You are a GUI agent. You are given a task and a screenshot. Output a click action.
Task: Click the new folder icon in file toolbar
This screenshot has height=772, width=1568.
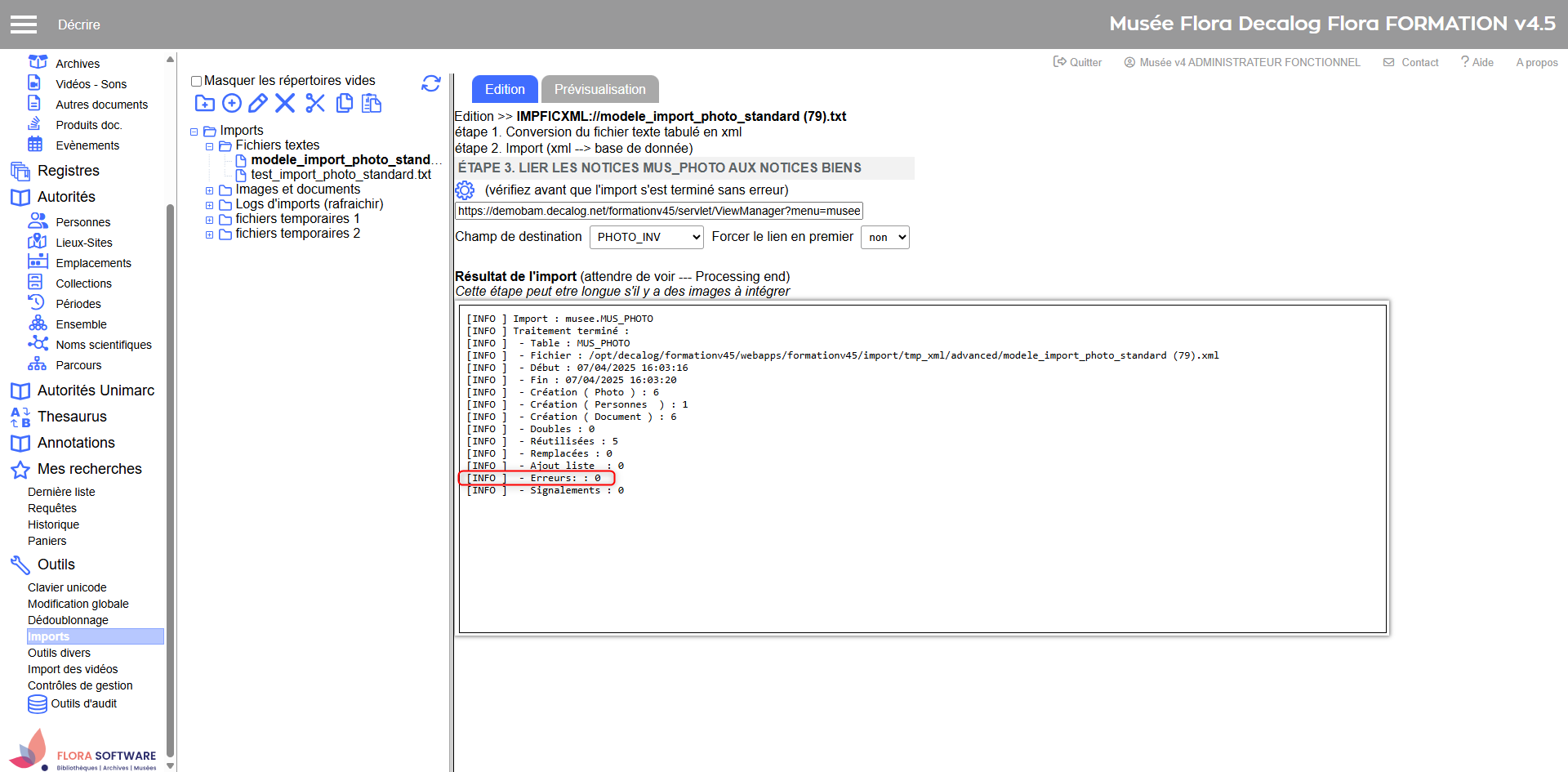(x=204, y=103)
